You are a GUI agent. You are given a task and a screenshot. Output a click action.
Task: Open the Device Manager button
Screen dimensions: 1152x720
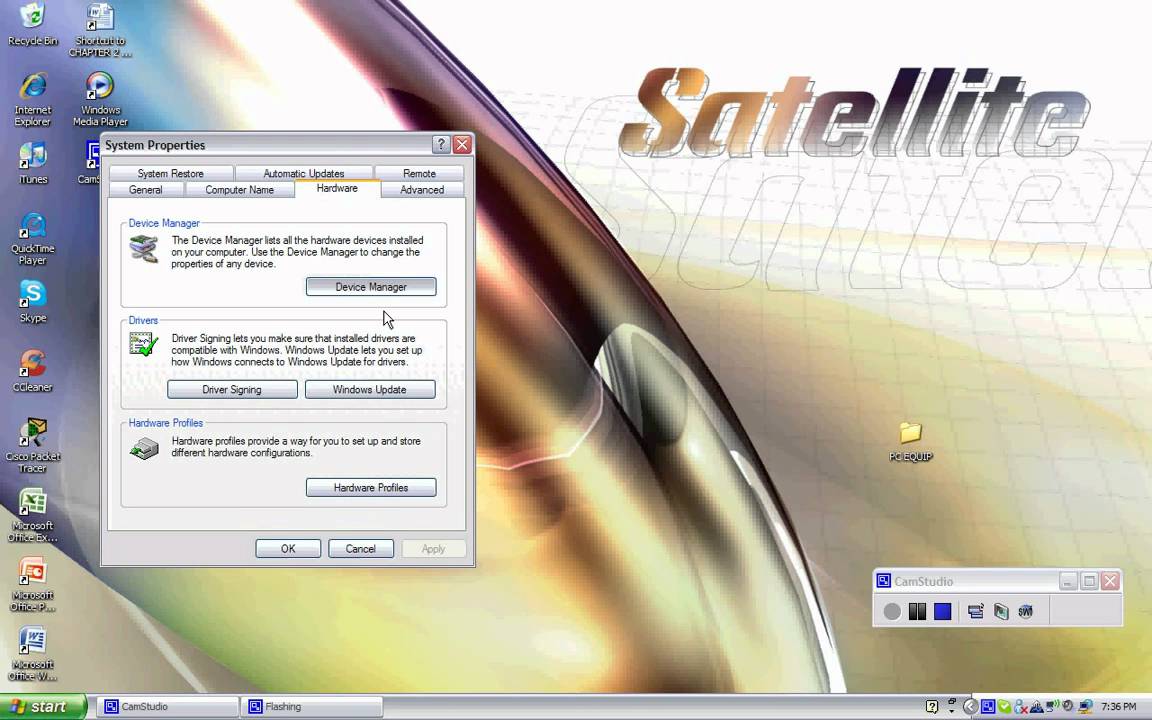371,287
